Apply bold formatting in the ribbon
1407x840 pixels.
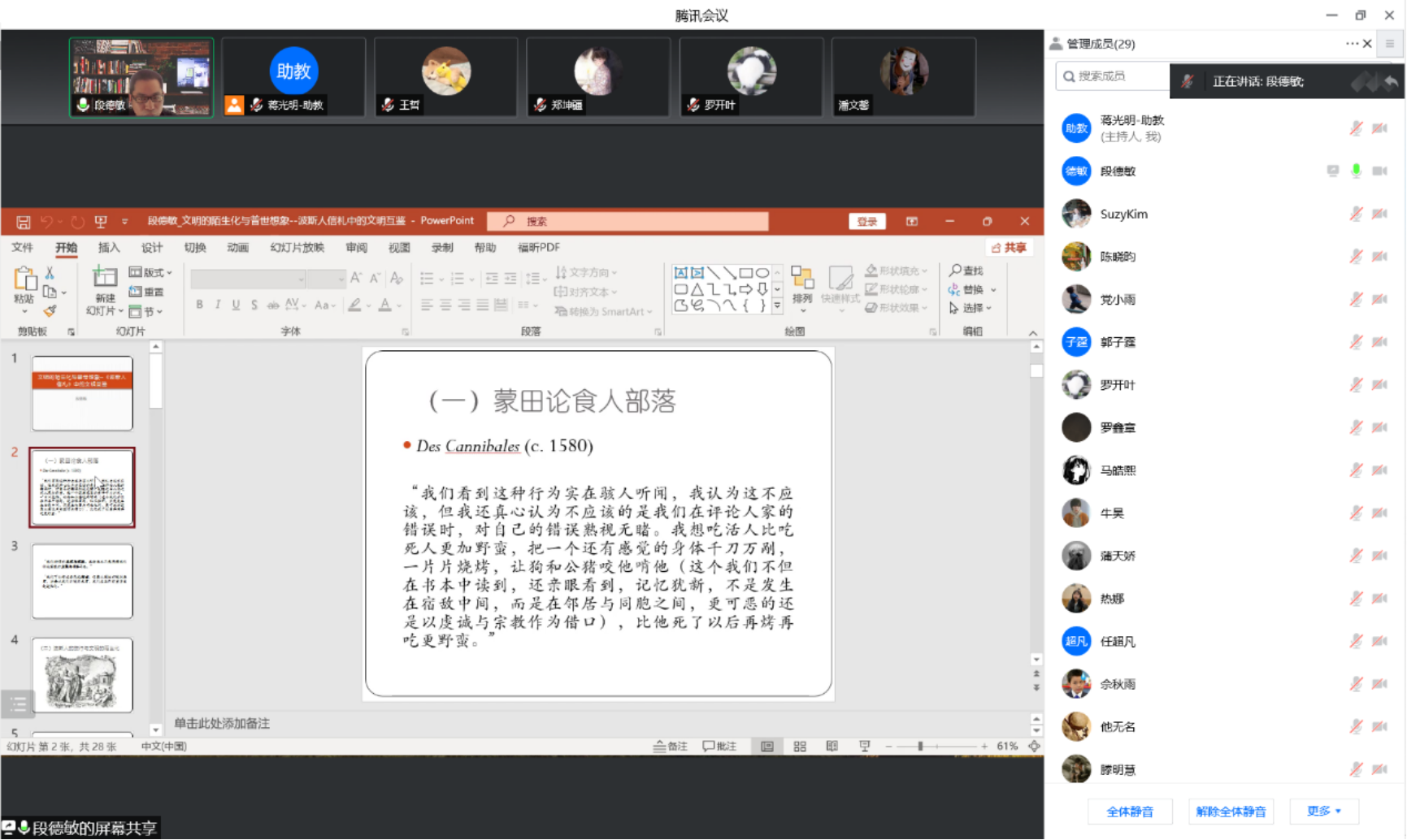(198, 305)
